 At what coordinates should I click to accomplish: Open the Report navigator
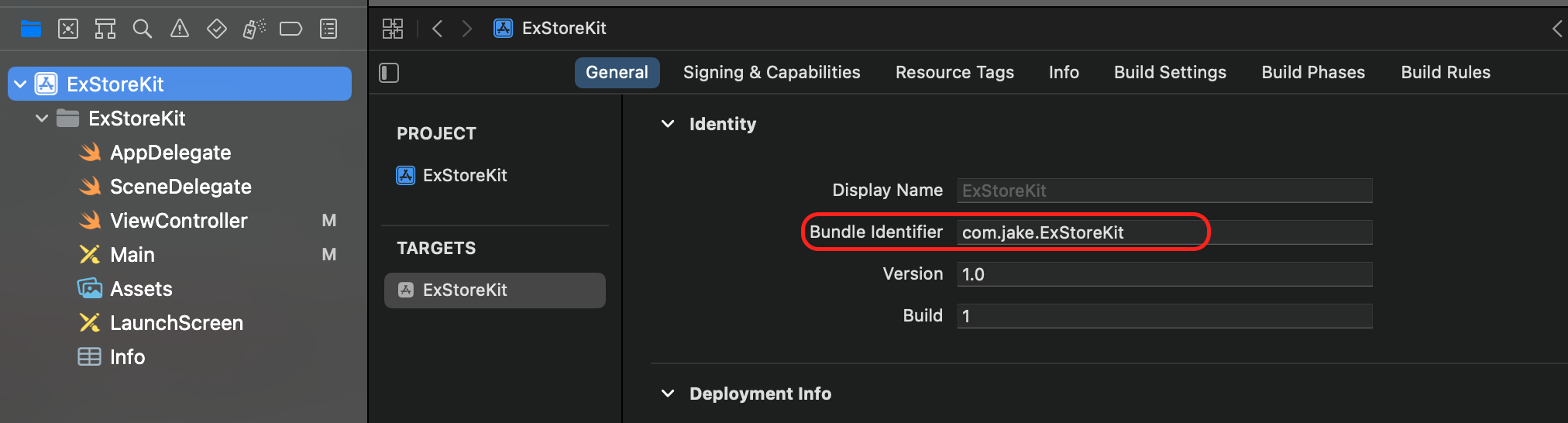(x=328, y=29)
